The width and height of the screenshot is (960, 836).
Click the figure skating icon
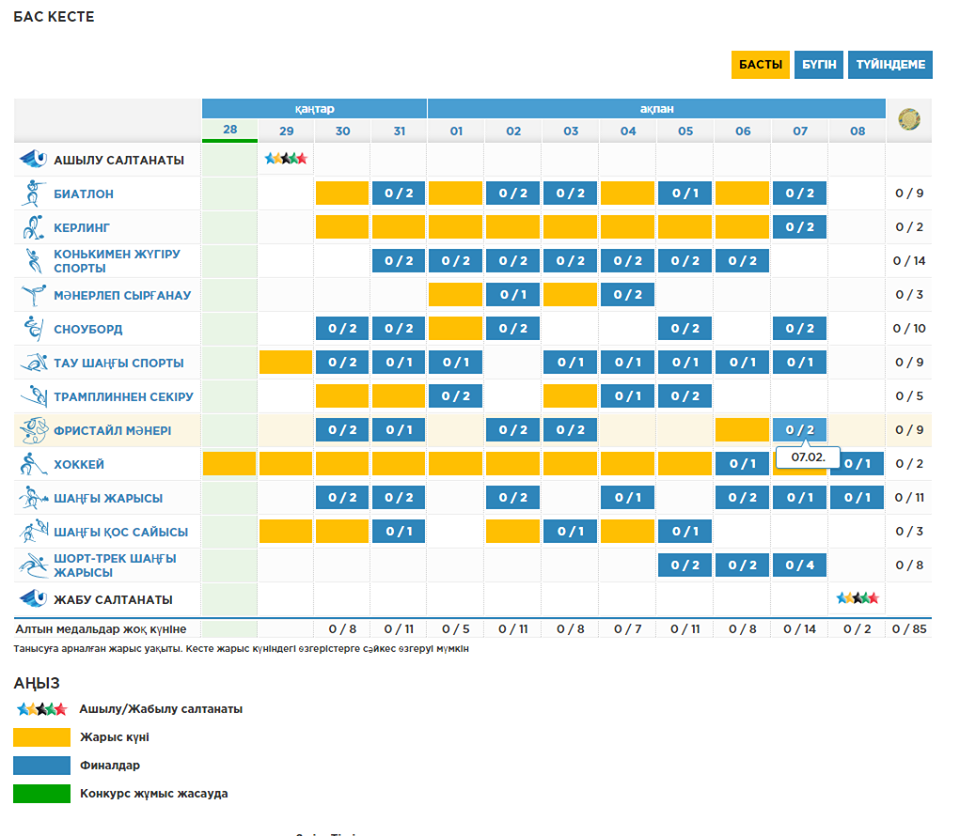coord(33,295)
